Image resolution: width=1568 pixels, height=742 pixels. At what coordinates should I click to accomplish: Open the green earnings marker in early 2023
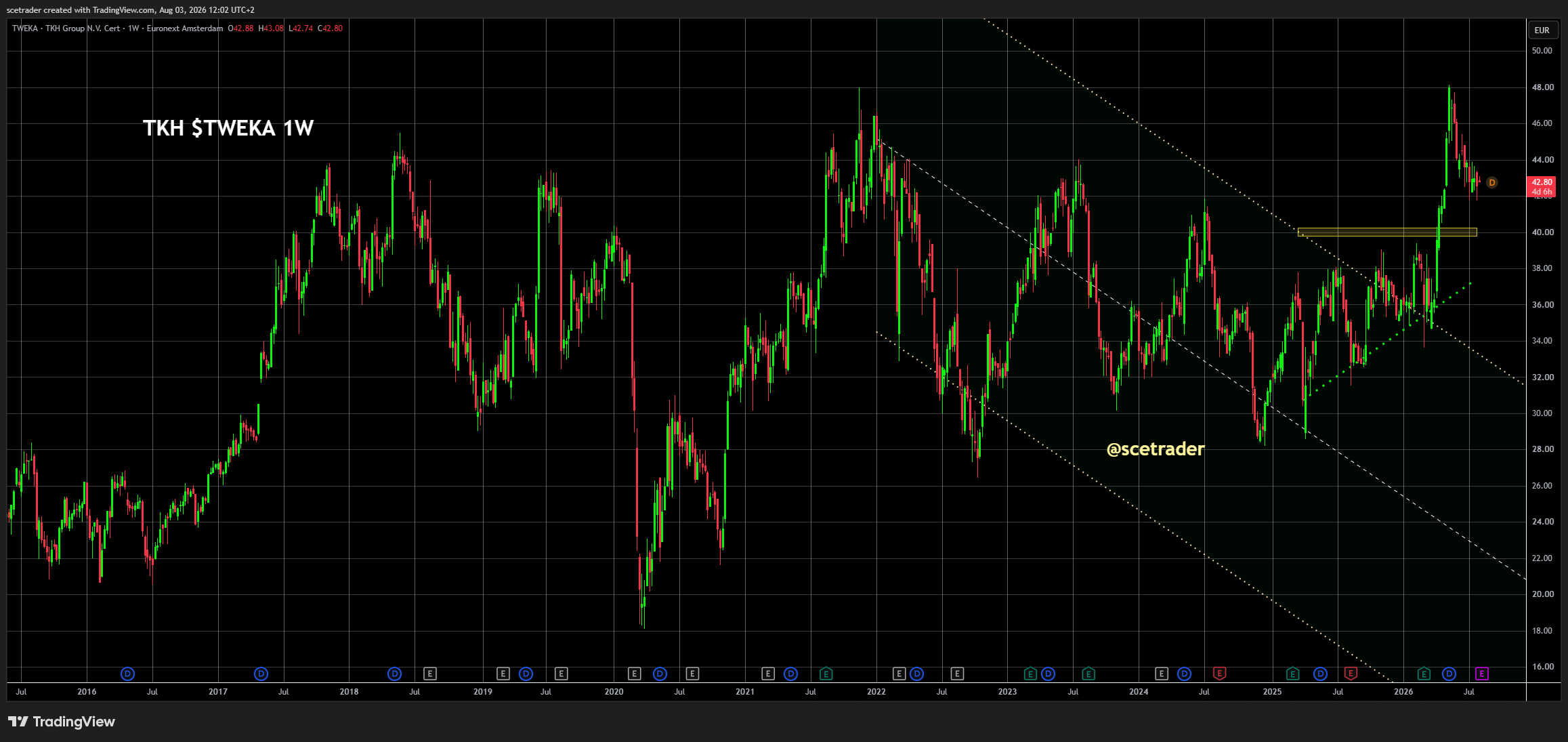1030,674
